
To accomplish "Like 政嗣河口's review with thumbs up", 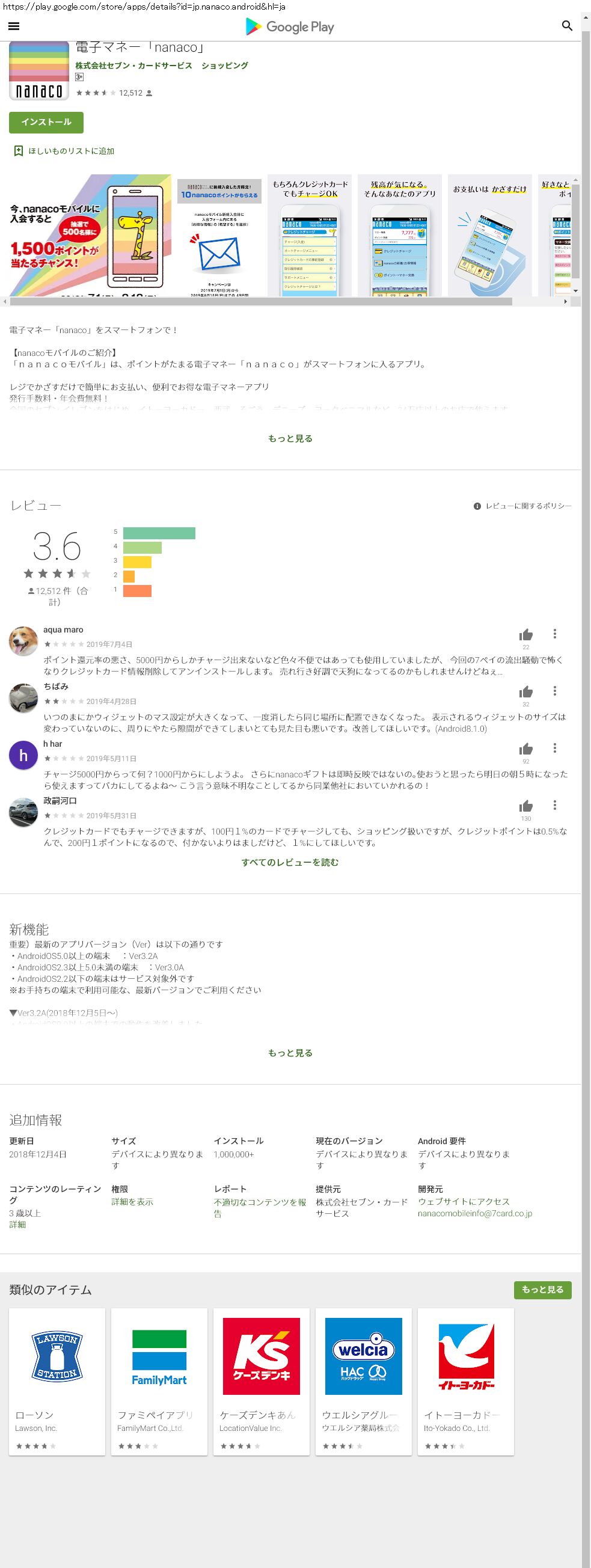I will click(526, 806).
